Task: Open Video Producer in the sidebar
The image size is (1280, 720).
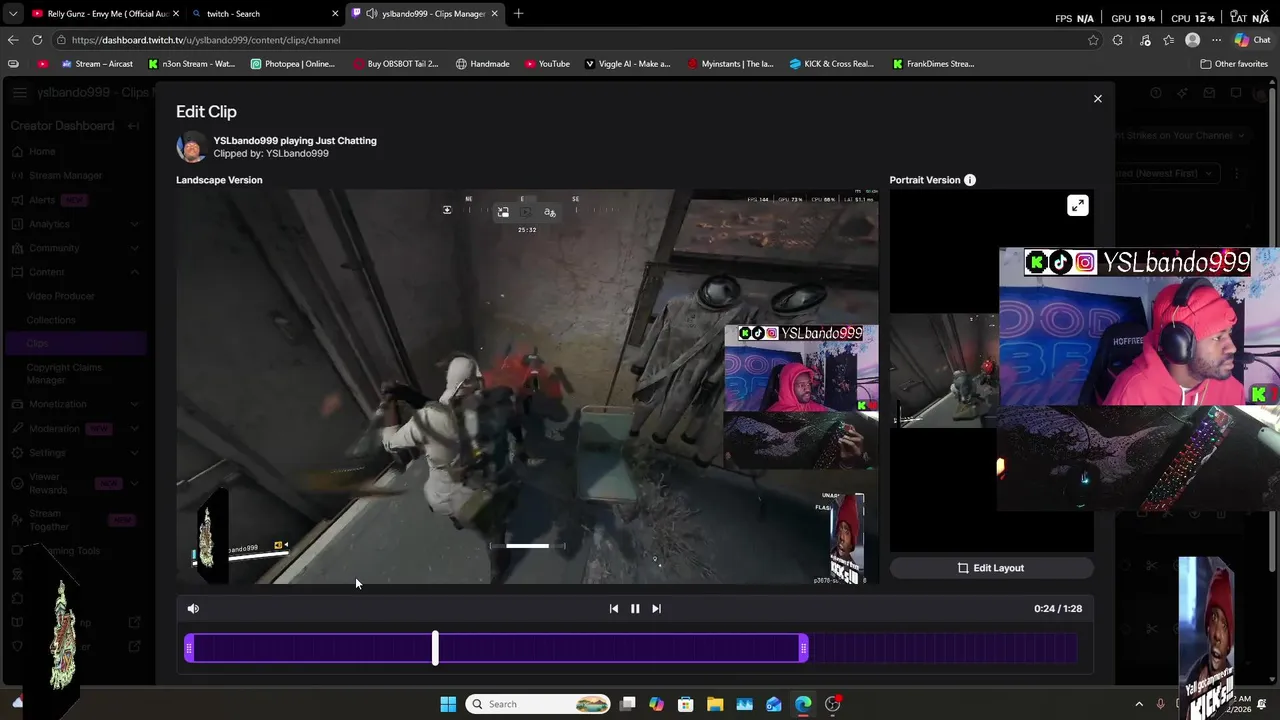Action: [61, 296]
